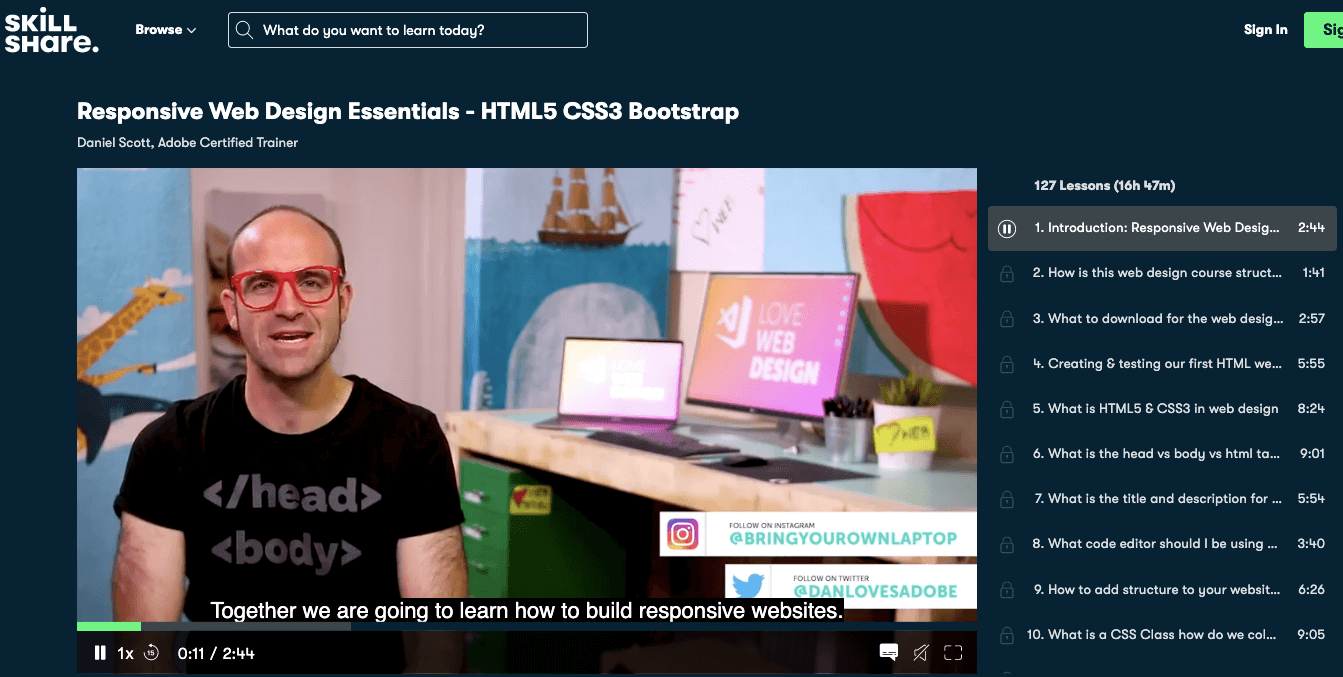Select lesson 7 title and description
The width and height of the screenshot is (1343, 677).
(x=1162, y=499)
